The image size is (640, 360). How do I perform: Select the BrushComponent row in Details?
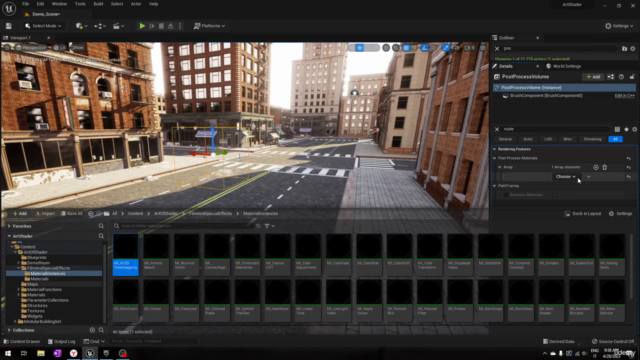(x=564, y=96)
